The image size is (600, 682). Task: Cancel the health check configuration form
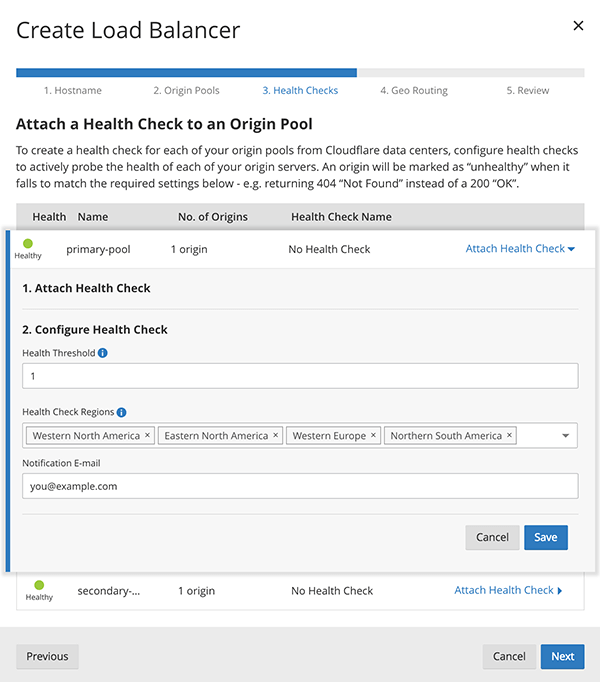coord(492,537)
